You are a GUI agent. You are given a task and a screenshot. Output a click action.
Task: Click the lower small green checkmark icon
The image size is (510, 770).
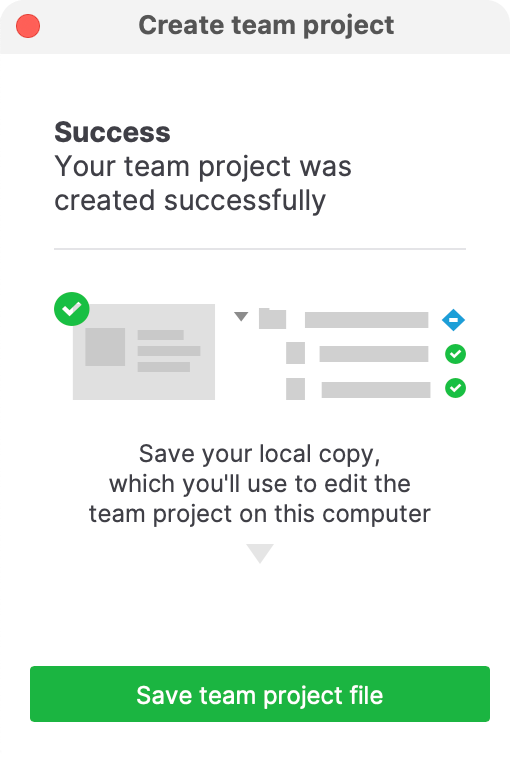point(455,388)
